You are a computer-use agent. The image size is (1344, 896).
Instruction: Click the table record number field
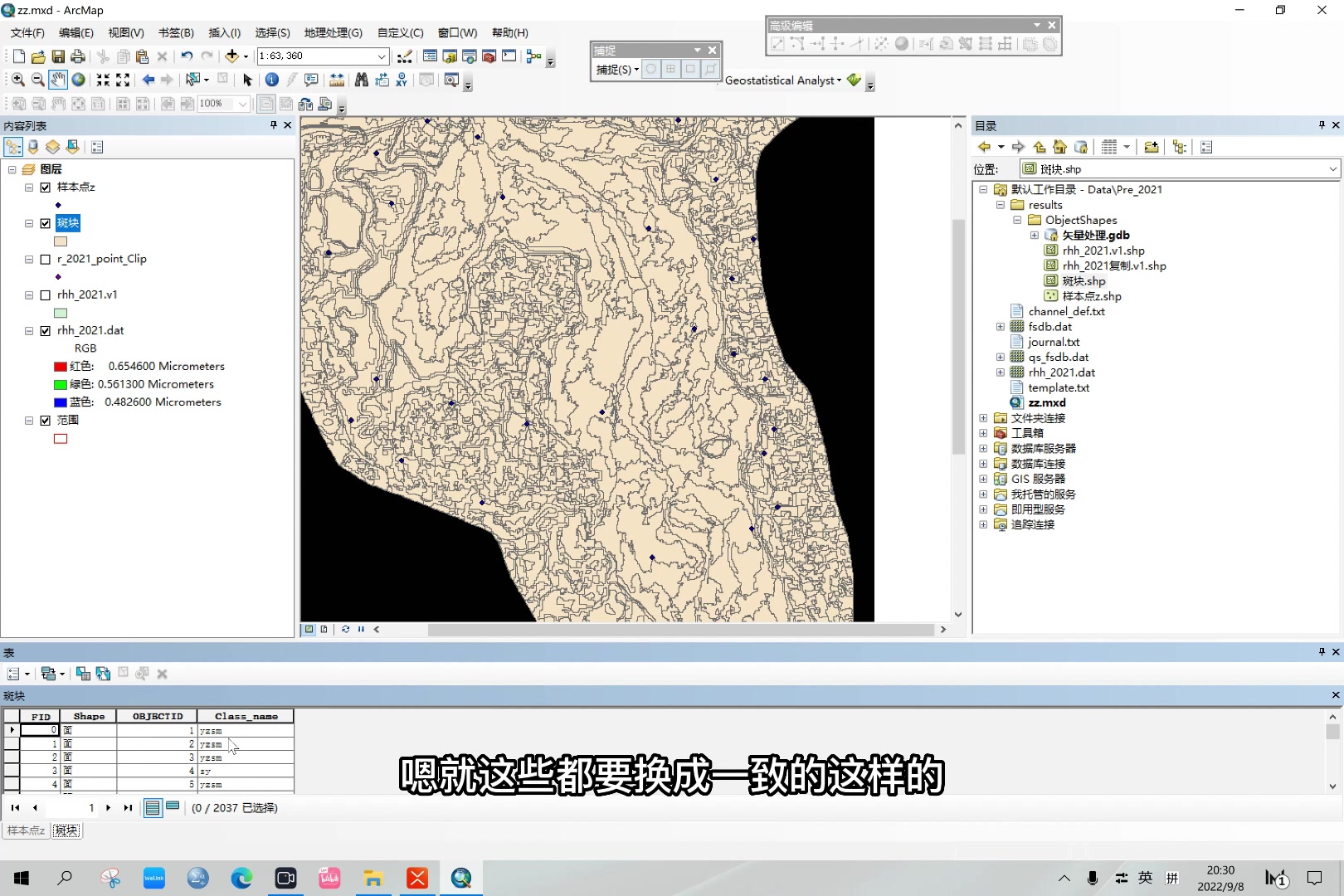tap(70, 807)
